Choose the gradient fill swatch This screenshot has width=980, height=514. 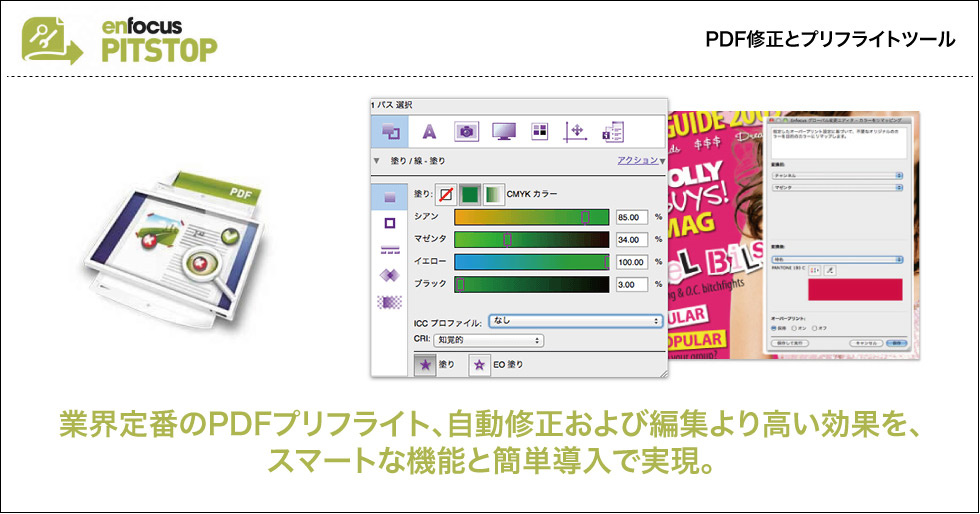[493, 194]
